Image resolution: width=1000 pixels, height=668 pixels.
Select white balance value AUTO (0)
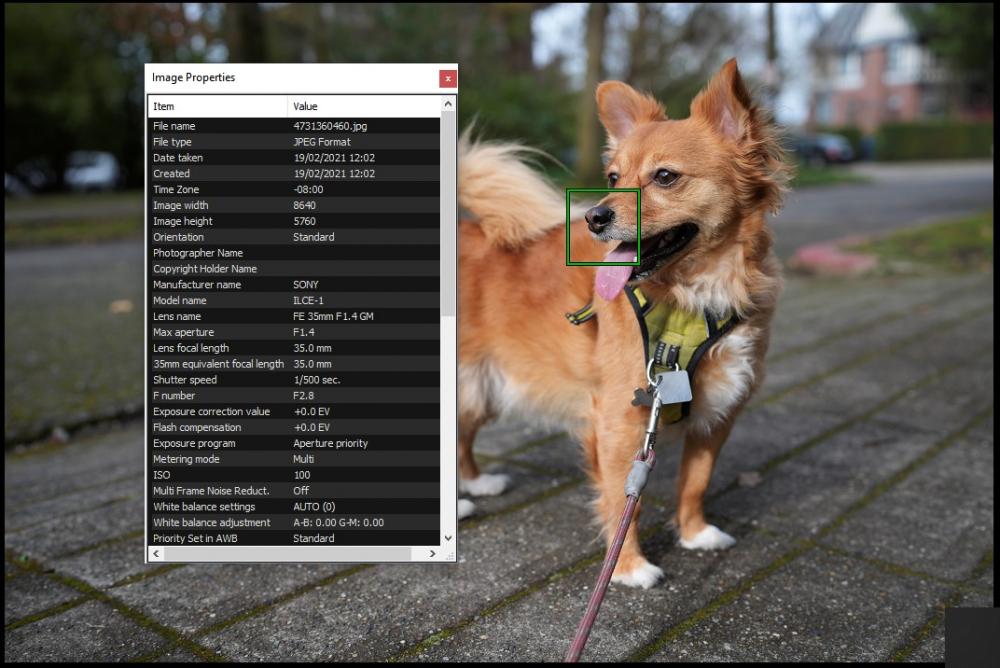[x=314, y=507]
